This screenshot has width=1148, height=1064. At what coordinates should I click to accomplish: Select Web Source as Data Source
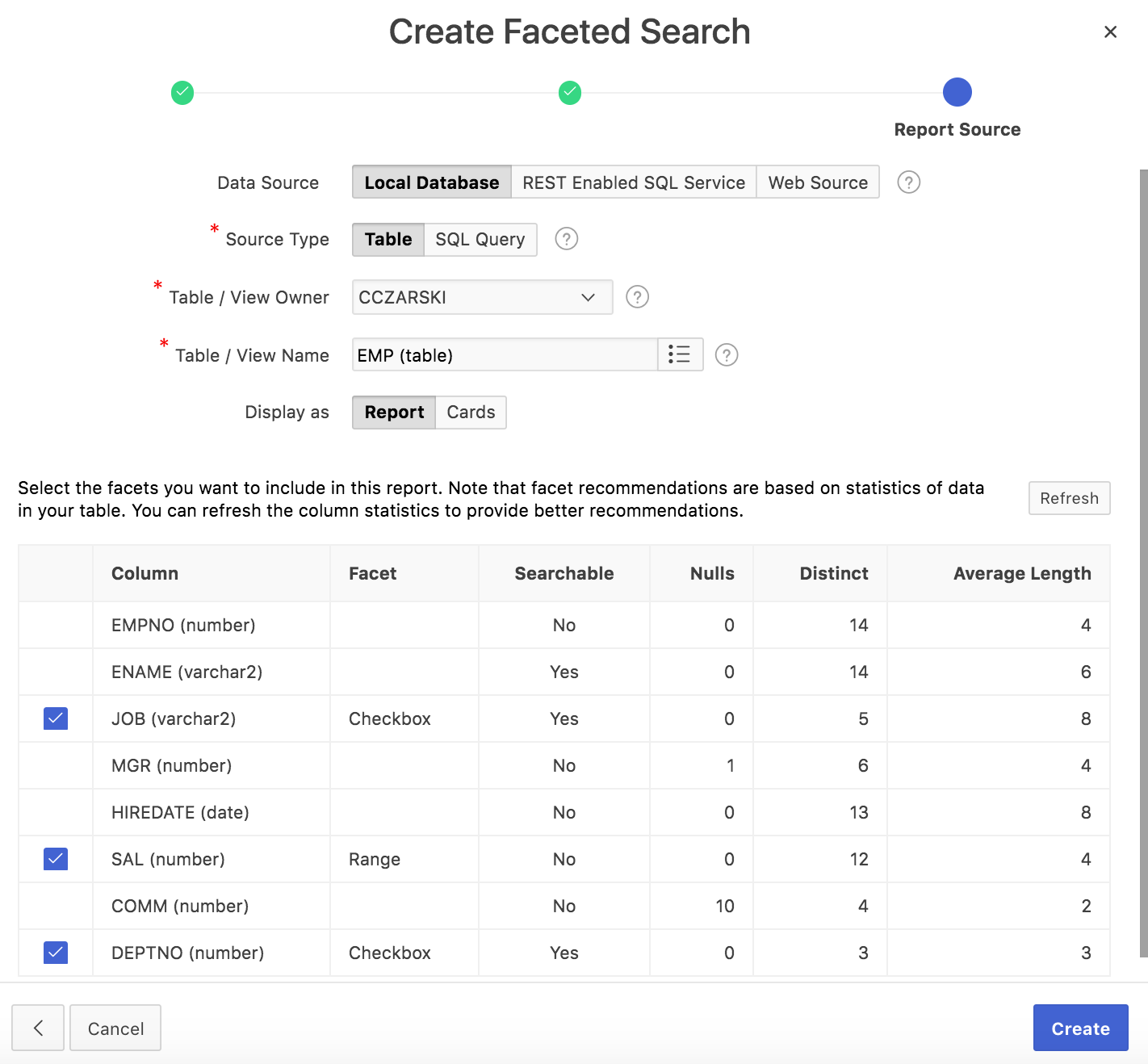tap(817, 182)
